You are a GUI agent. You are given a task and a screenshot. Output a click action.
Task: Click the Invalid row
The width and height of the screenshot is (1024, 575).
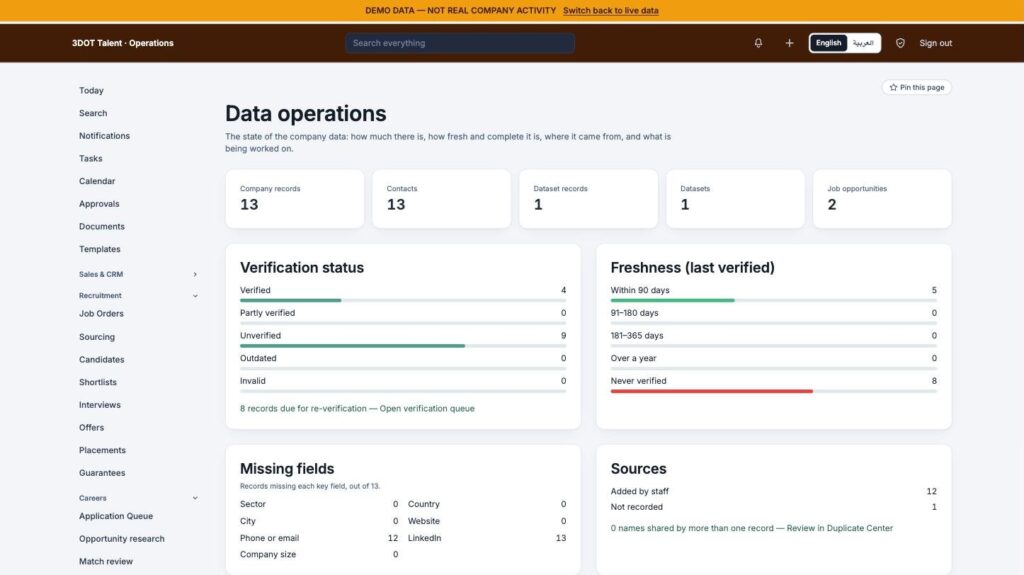[403, 382]
